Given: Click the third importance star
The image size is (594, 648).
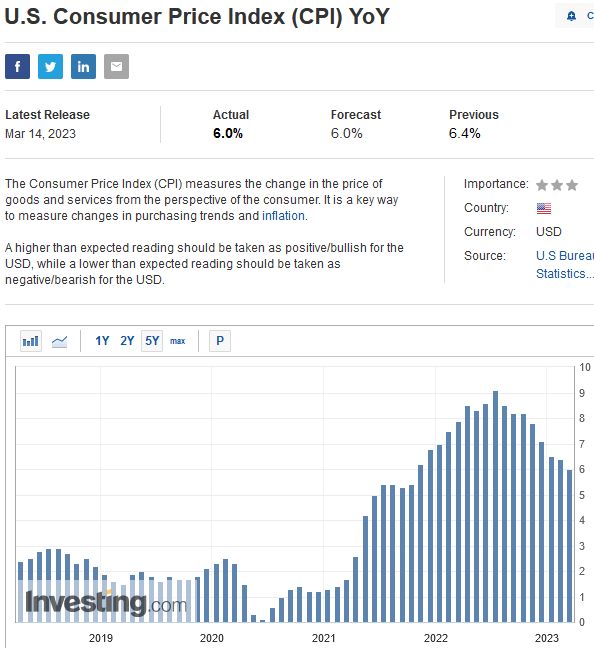Looking at the screenshot, I should pos(572,185).
